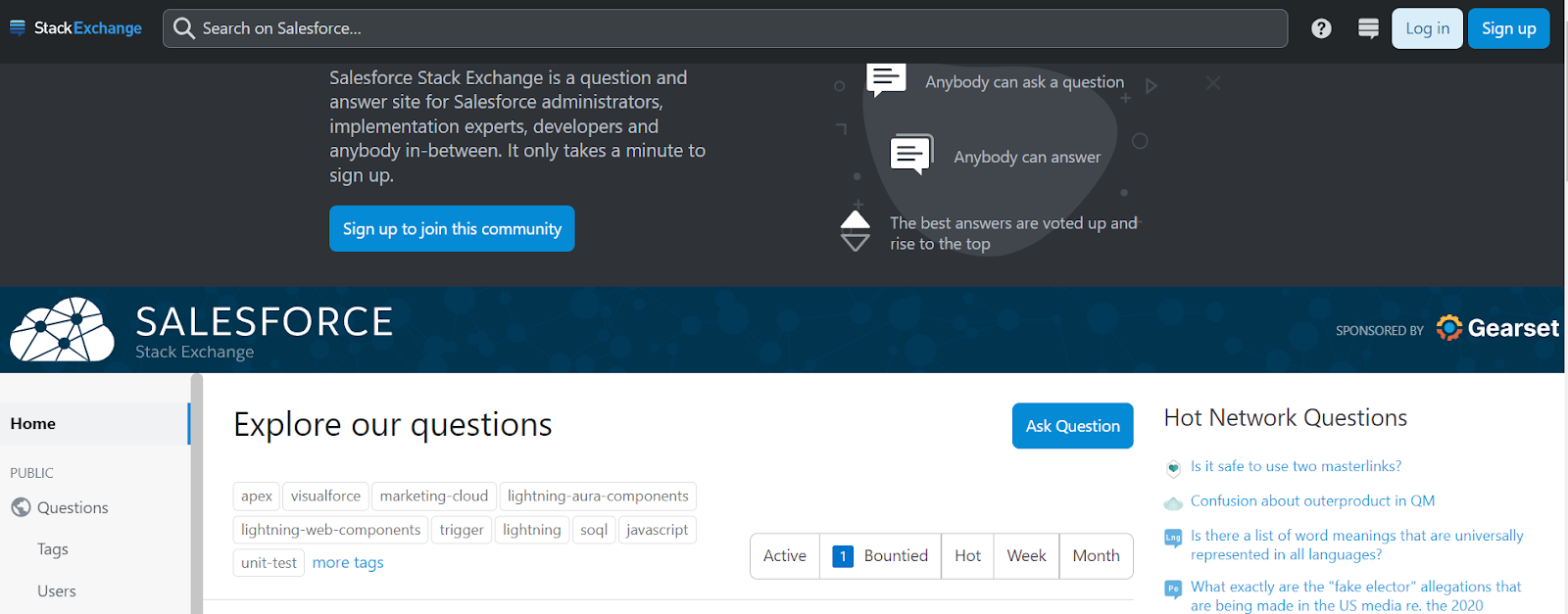Image resolution: width=1568 pixels, height=614 pixels.
Task: Open Questions in the sidebar
Action: coord(73,507)
